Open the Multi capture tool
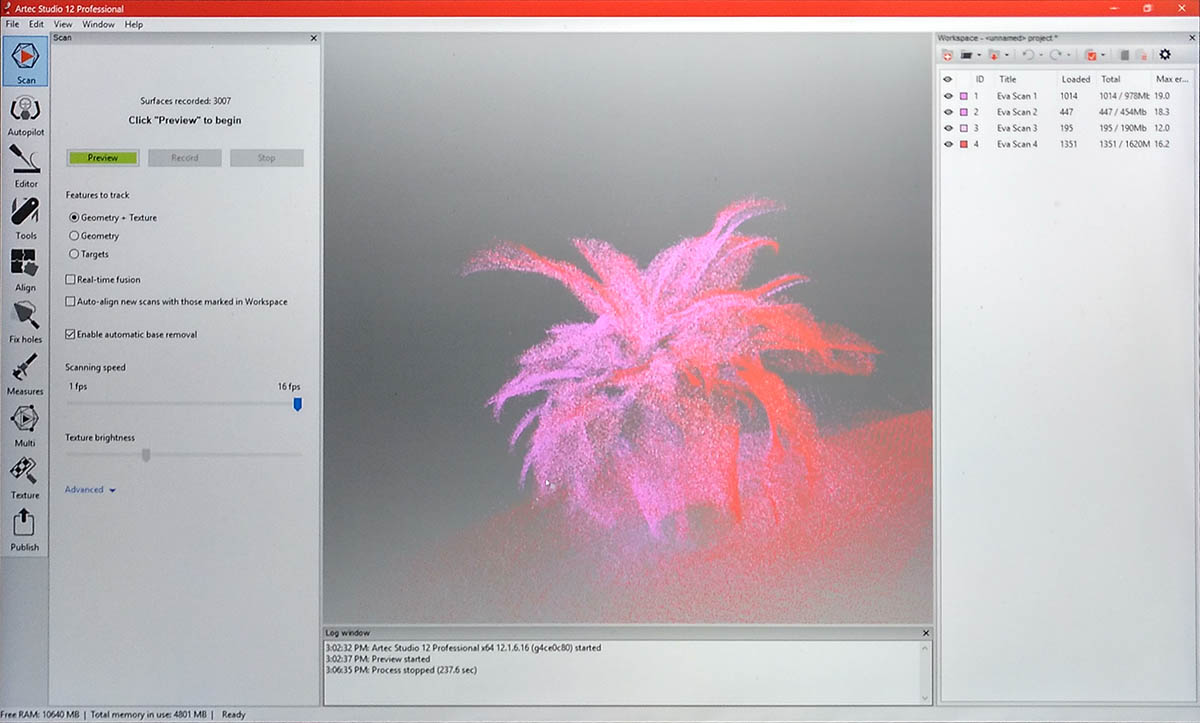1200x723 pixels. (25, 426)
